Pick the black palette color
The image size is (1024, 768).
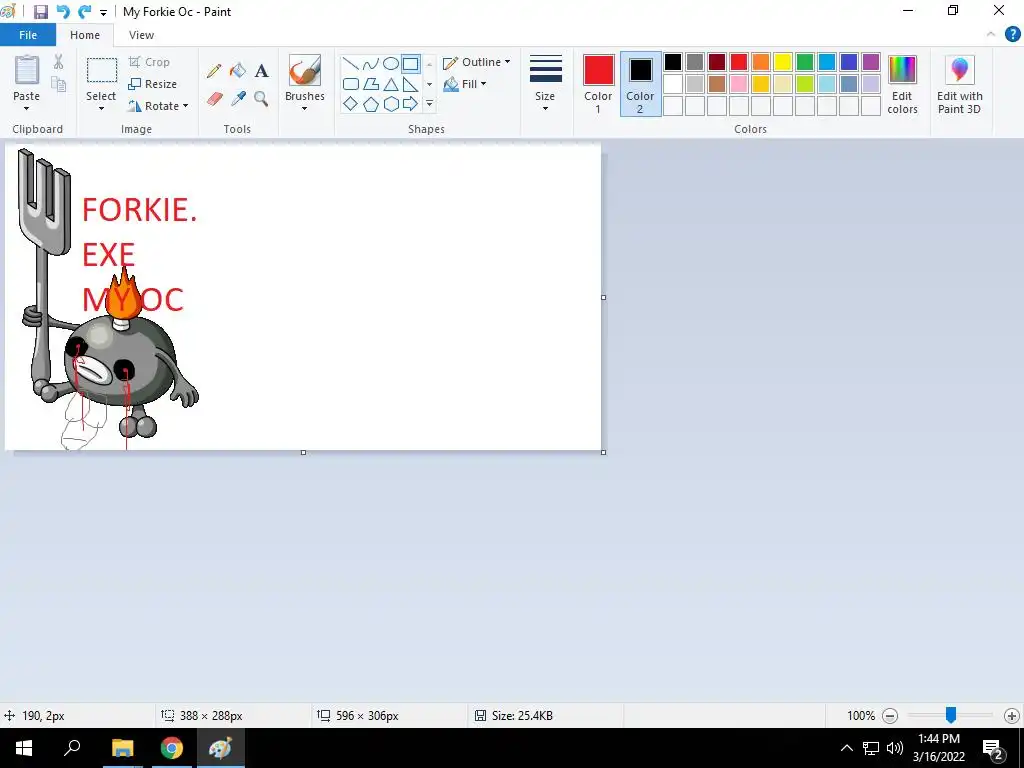tap(673, 62)
